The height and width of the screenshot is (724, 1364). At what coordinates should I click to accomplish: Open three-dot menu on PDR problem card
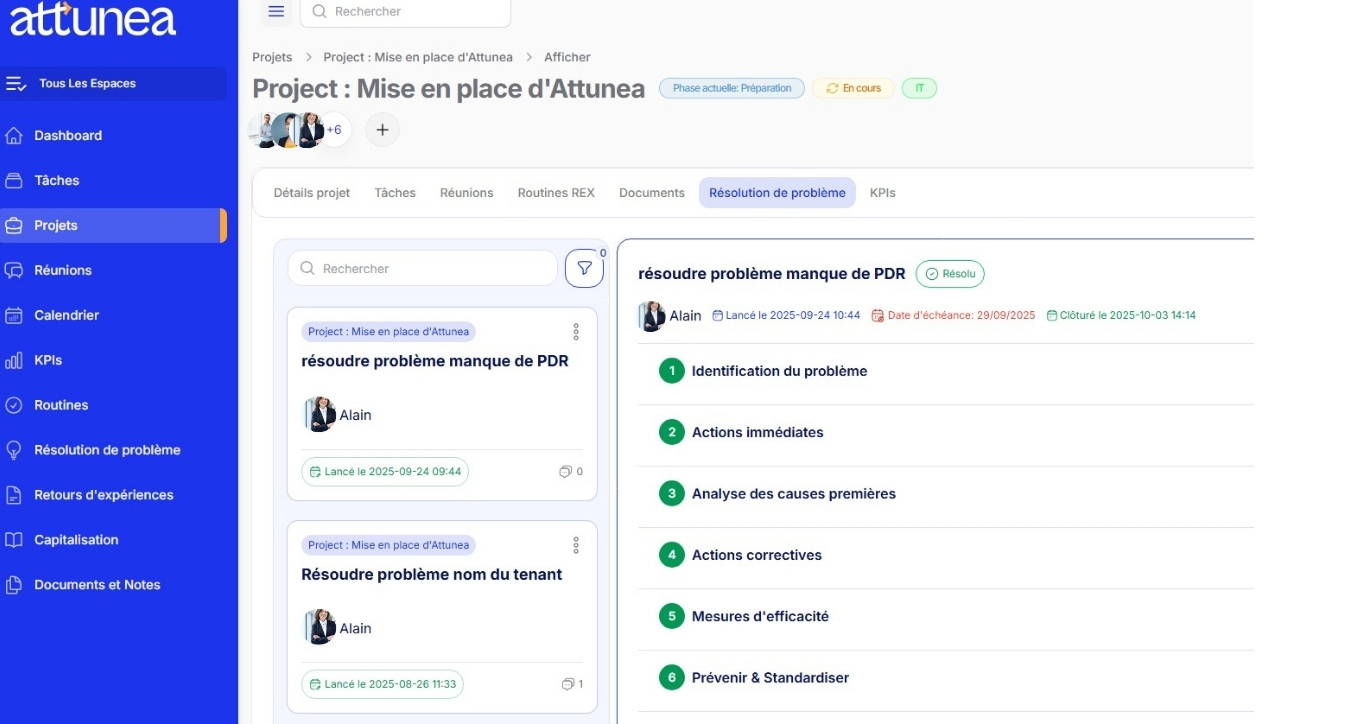(576, 332)
